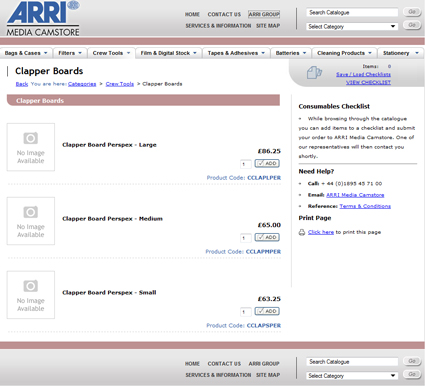Viewport: 425px width, 386px height.
Task: Click the Large clapper board placeholder image
Action: click(x=31, y=147)
